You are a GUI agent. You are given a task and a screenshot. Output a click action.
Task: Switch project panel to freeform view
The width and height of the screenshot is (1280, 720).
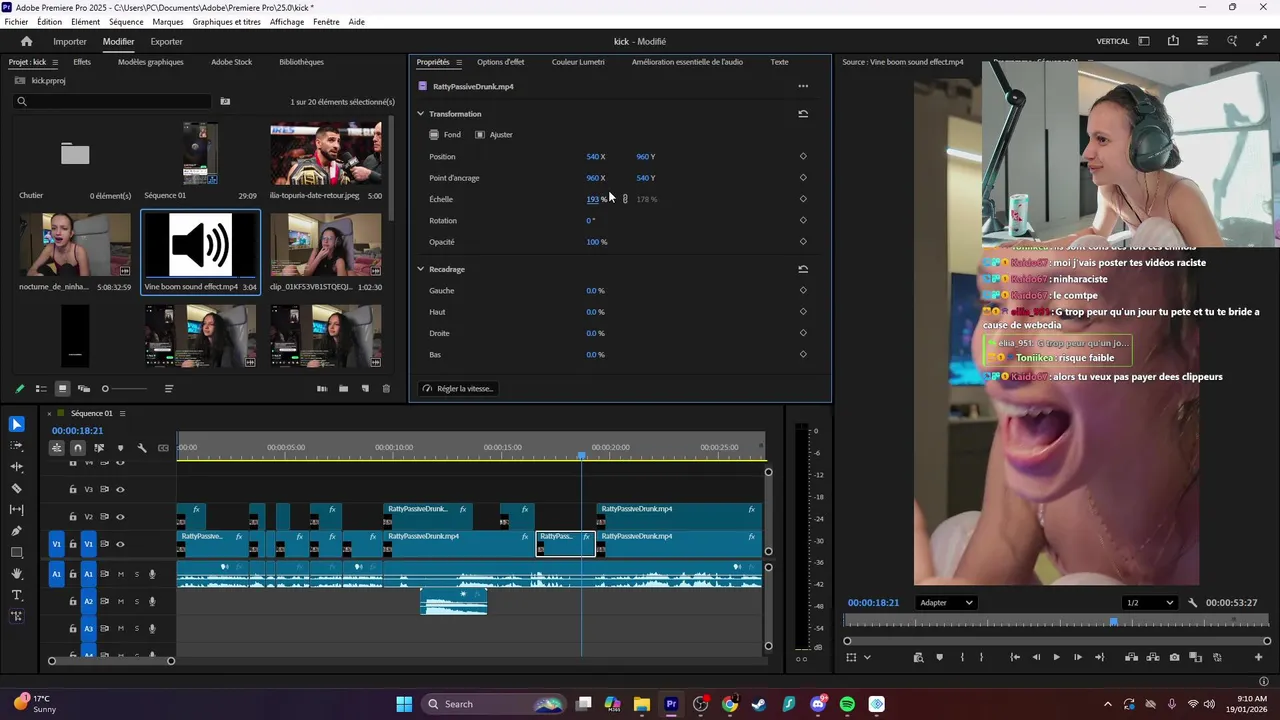84,389
